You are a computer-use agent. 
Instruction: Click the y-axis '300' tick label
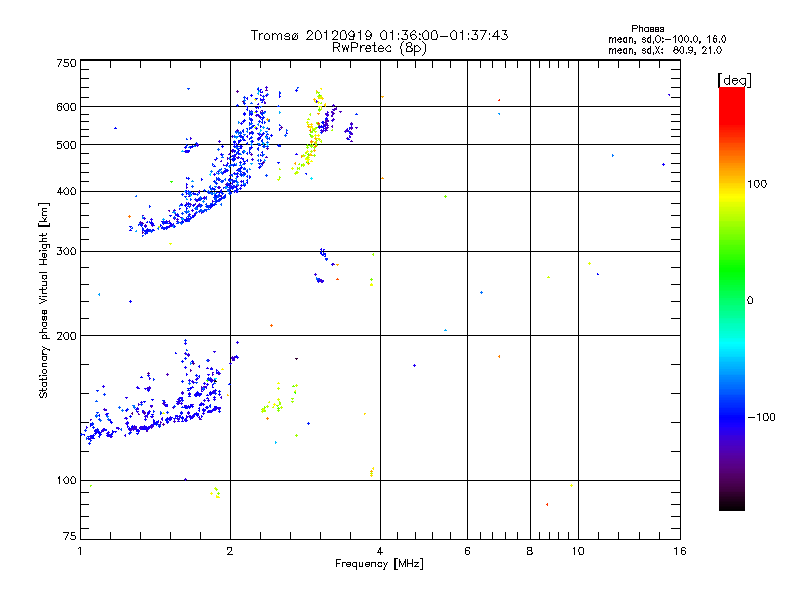67,252
